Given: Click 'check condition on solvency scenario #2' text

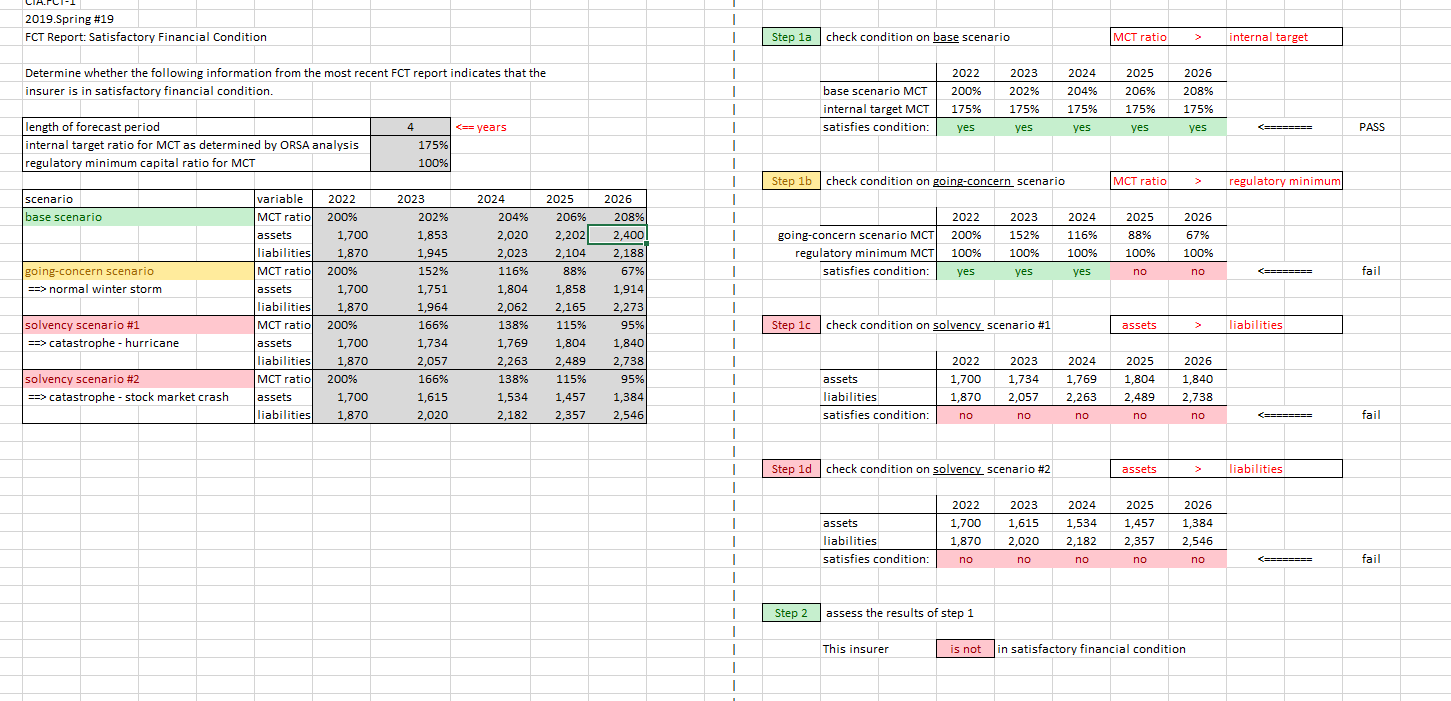Looking at the screenshot, I should point(938,469).
